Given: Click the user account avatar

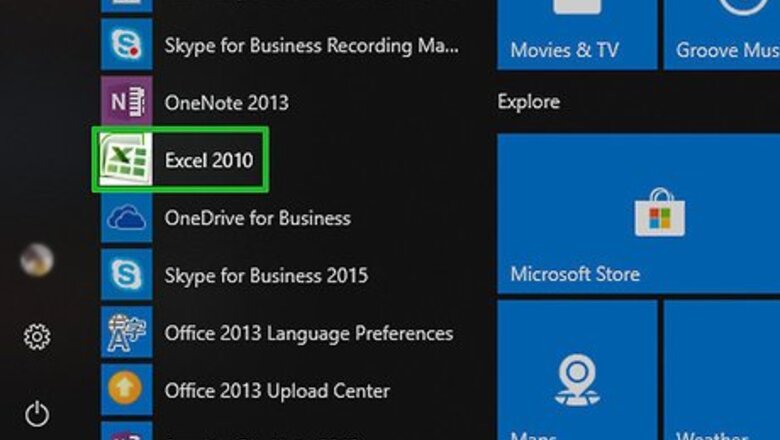Looking at the screenshot, I should (37, 260).
